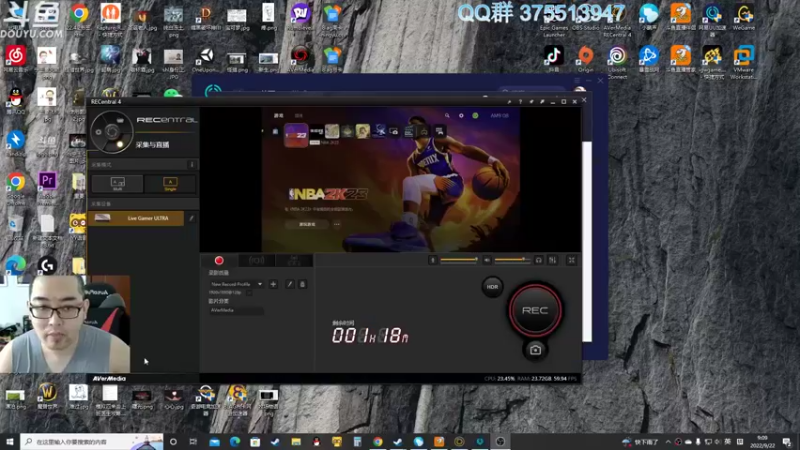800x450 pixels.
Task: Open TikTok desktop icon
Action: (554, 59)
